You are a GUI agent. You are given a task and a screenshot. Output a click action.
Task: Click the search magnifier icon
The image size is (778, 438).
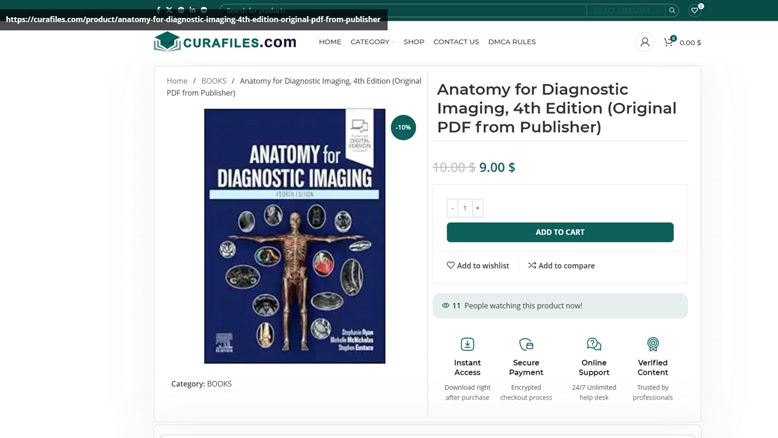(x=672, y=10)
